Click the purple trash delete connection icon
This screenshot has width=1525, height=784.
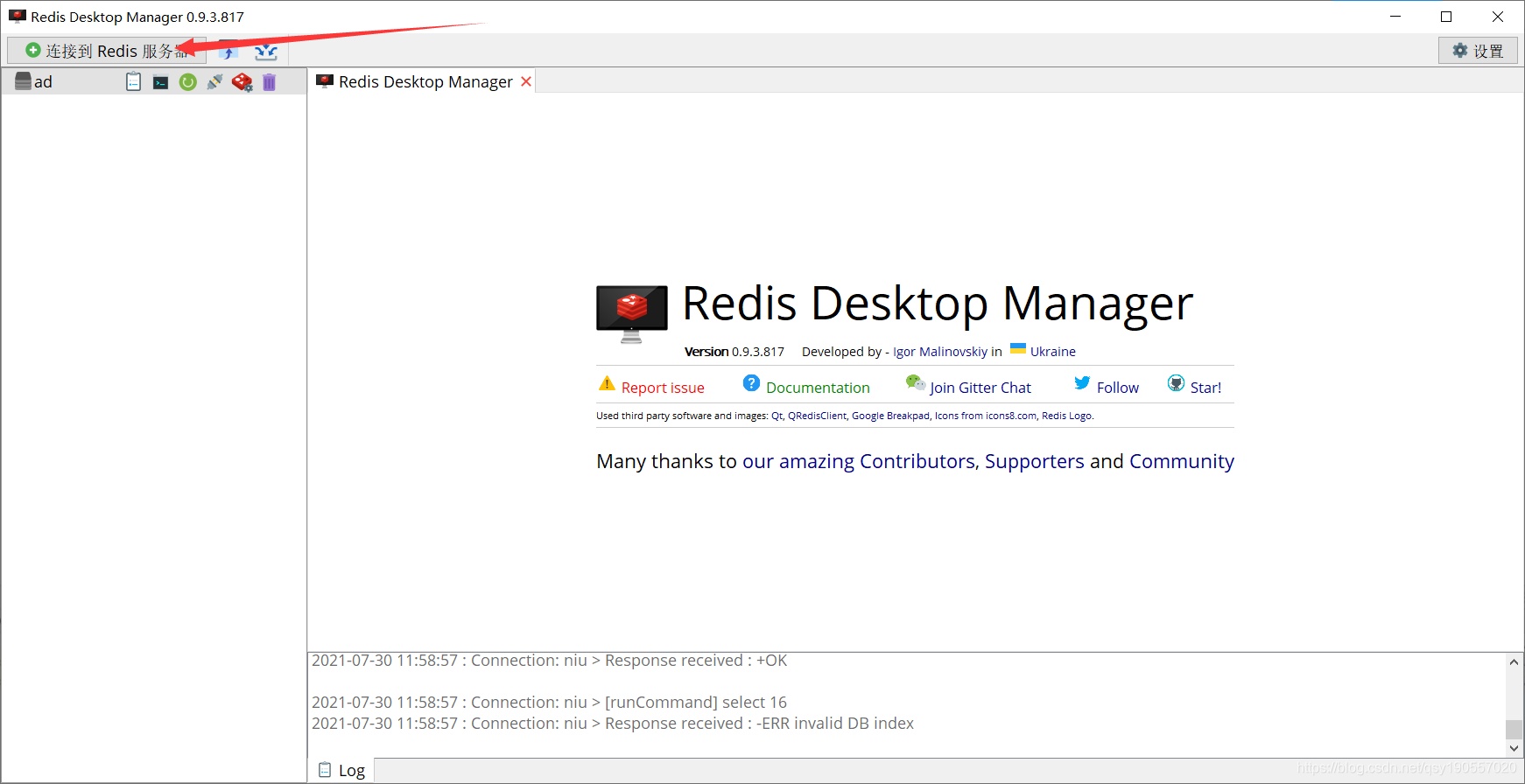(269, 82)
